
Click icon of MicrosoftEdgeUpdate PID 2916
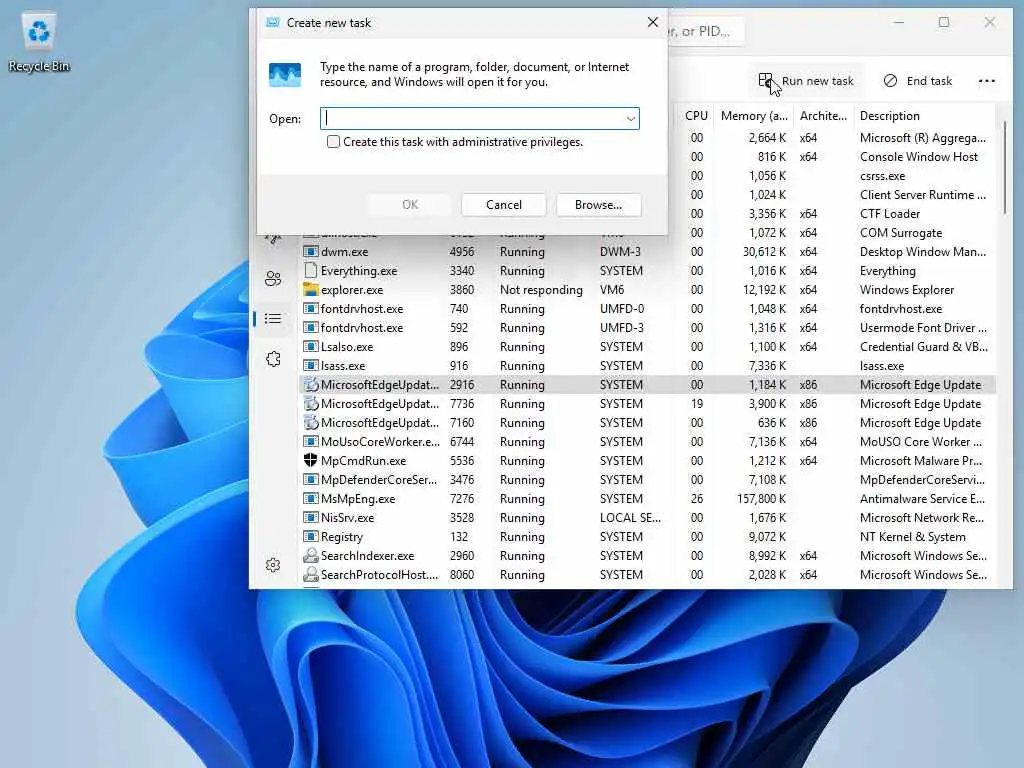(310, 385)
